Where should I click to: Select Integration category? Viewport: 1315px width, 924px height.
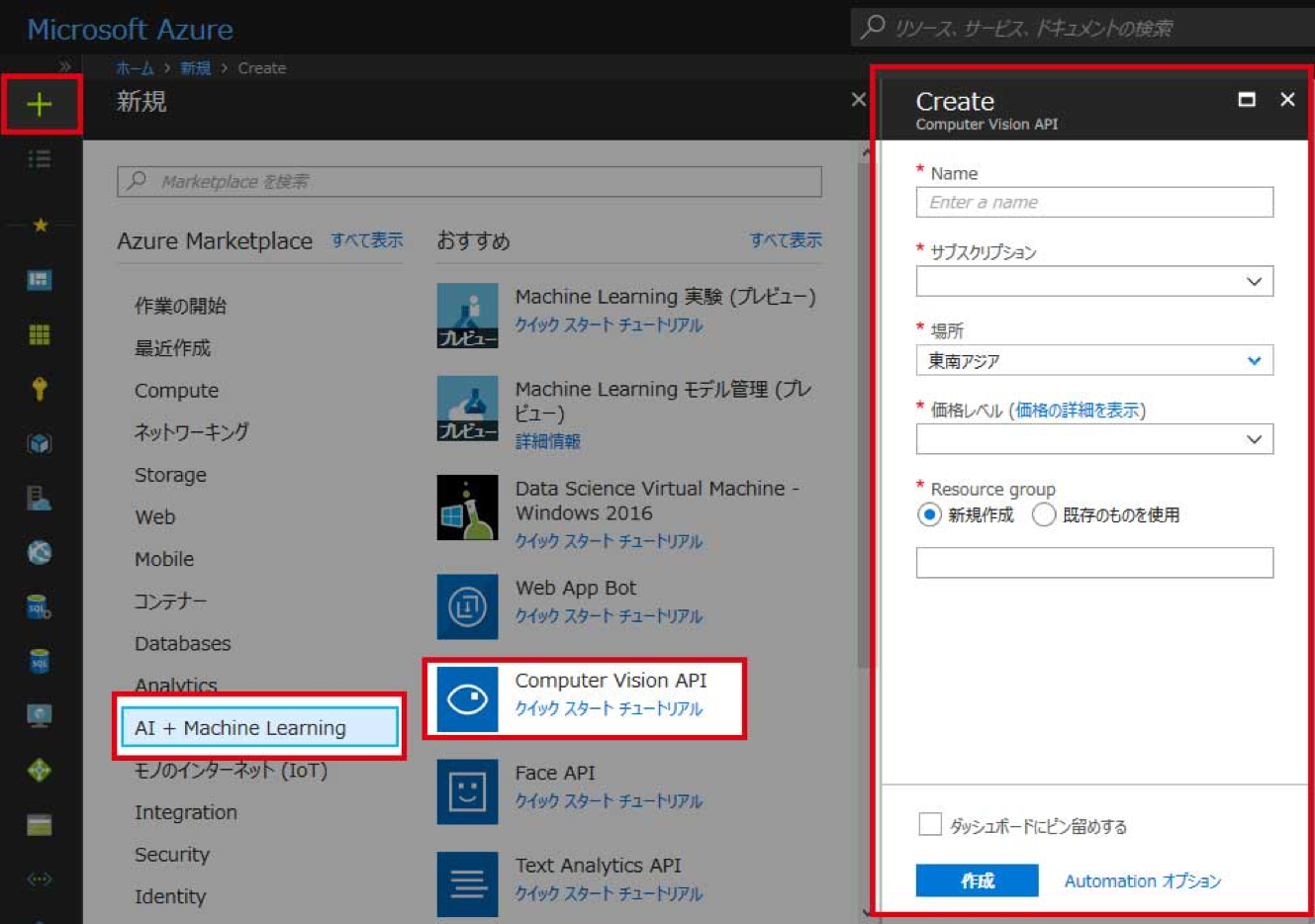pyautogui.click(x=185, y=812)
